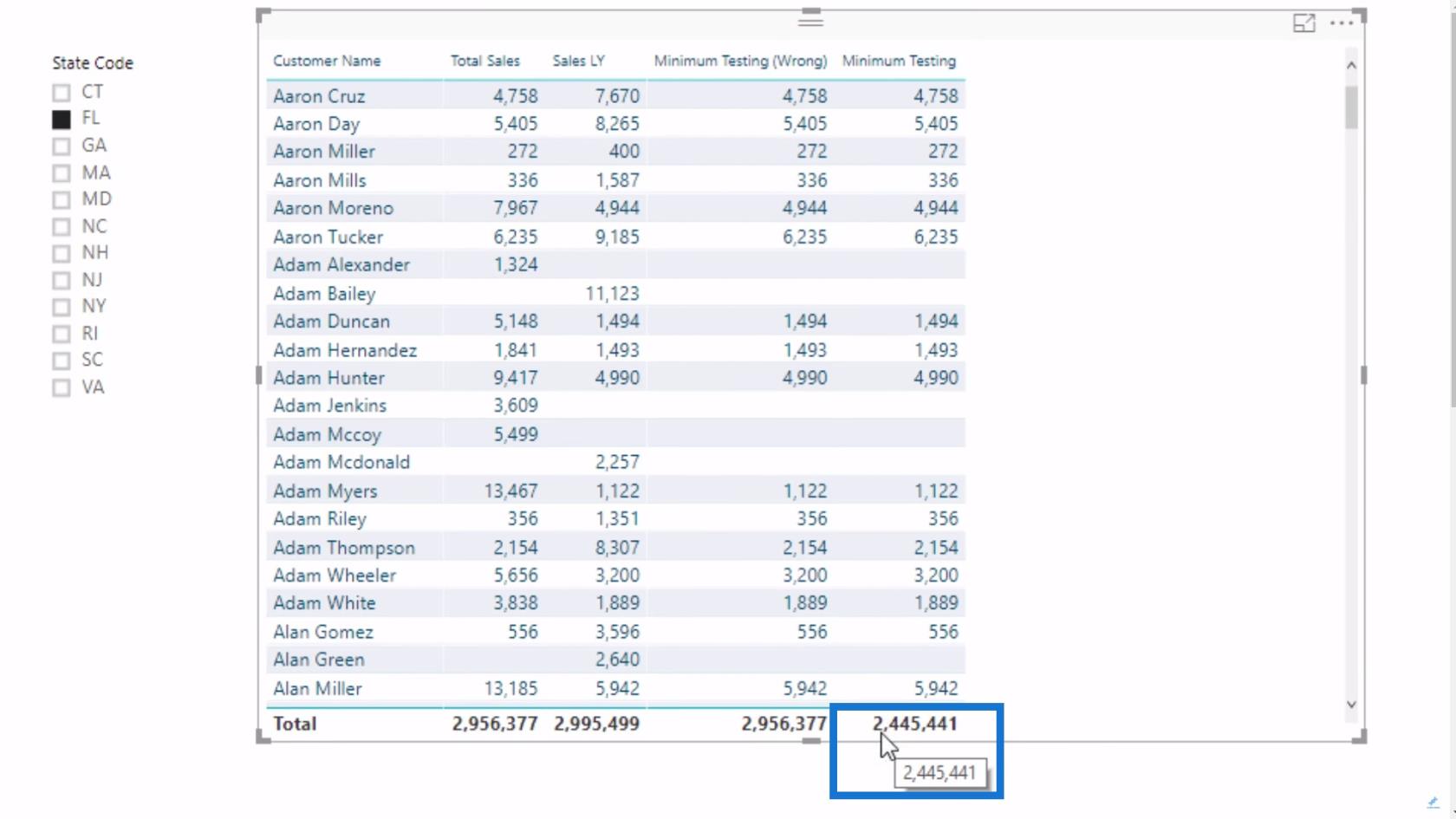
Task: Open Focus mode for the table visual
Action: tap(1303, 23)
